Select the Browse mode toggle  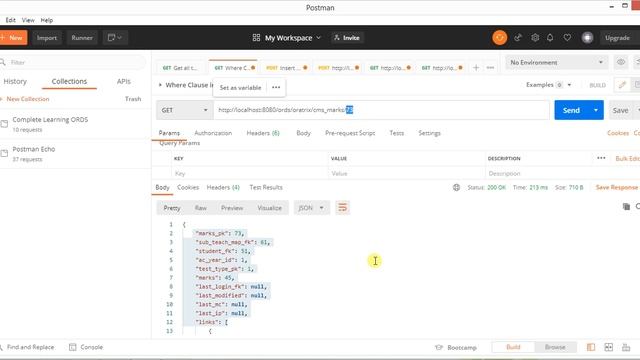pyautogui.click(x=555, y=347)
